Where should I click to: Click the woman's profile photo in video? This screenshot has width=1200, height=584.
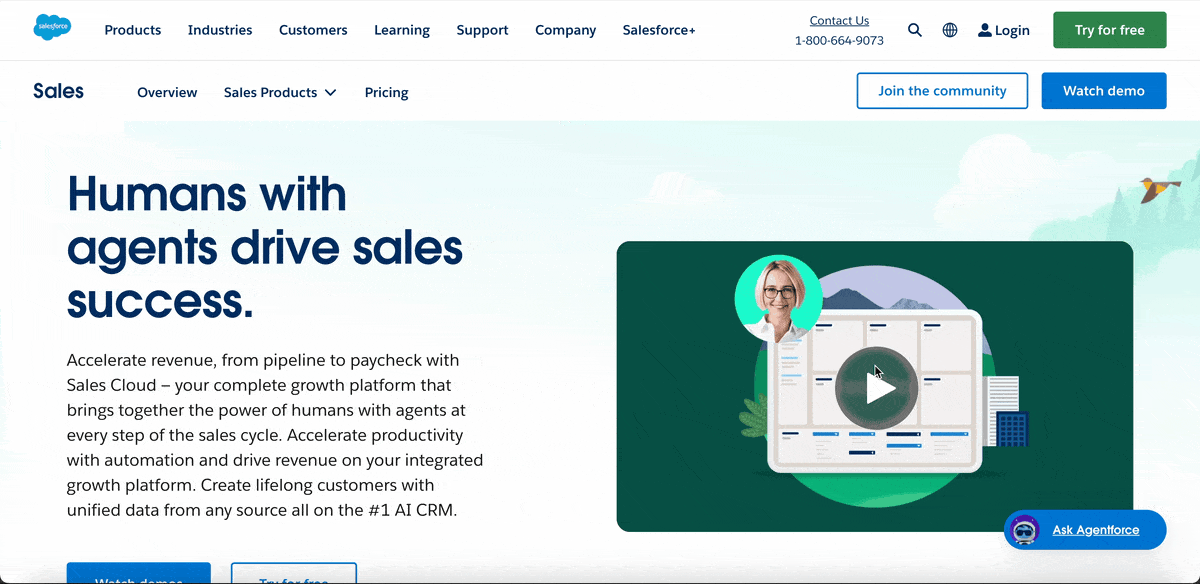[778, 298]
